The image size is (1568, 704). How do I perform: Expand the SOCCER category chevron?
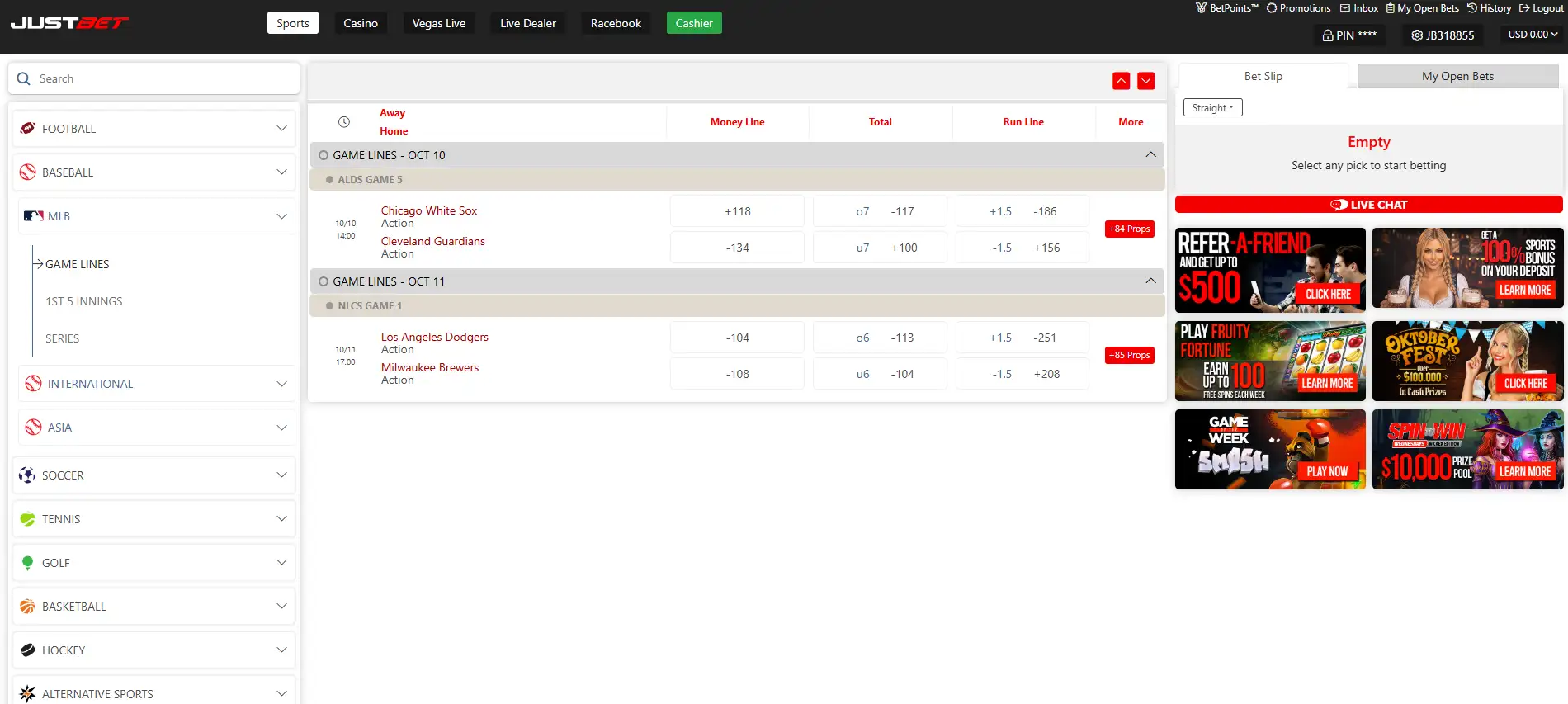(x=281, y=475)
